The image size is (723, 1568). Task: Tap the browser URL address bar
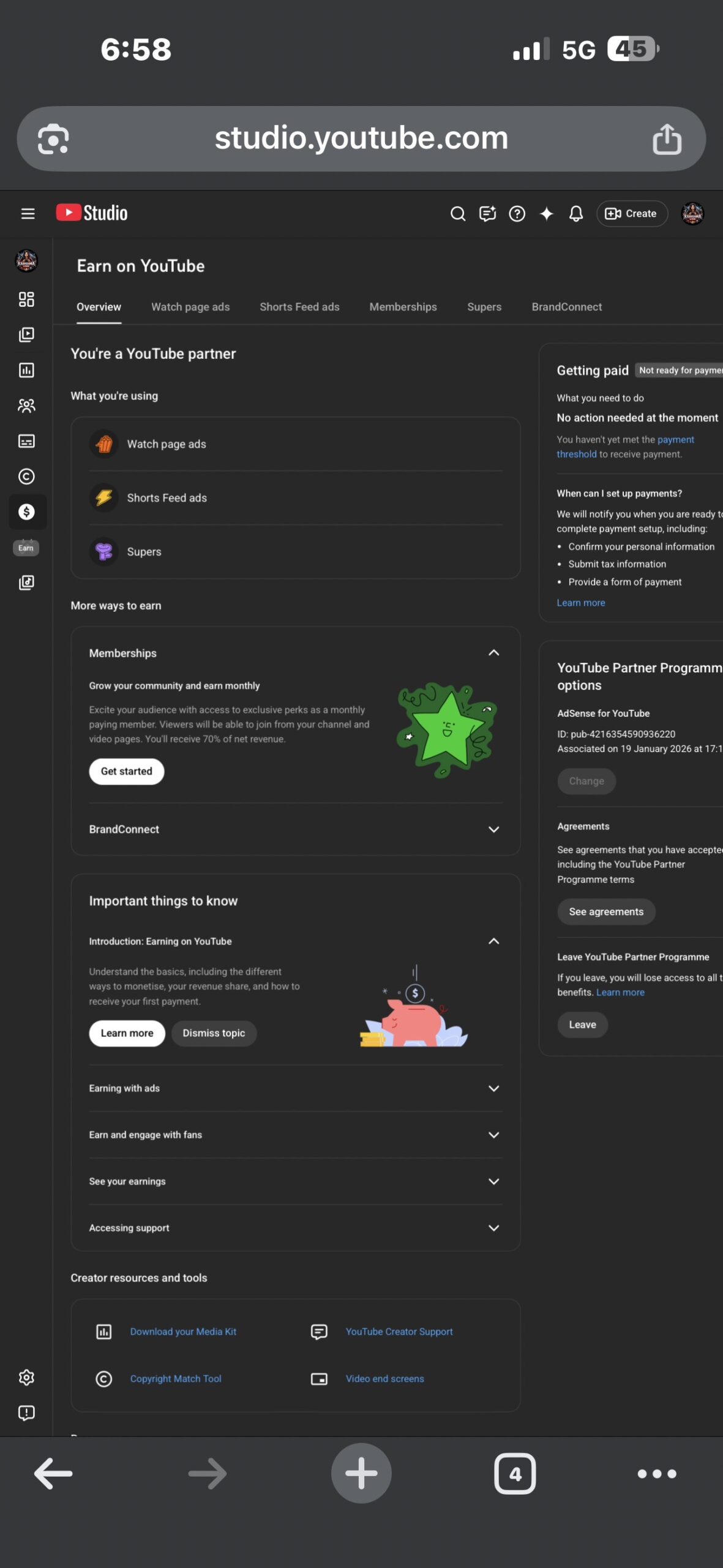(361, 138)
